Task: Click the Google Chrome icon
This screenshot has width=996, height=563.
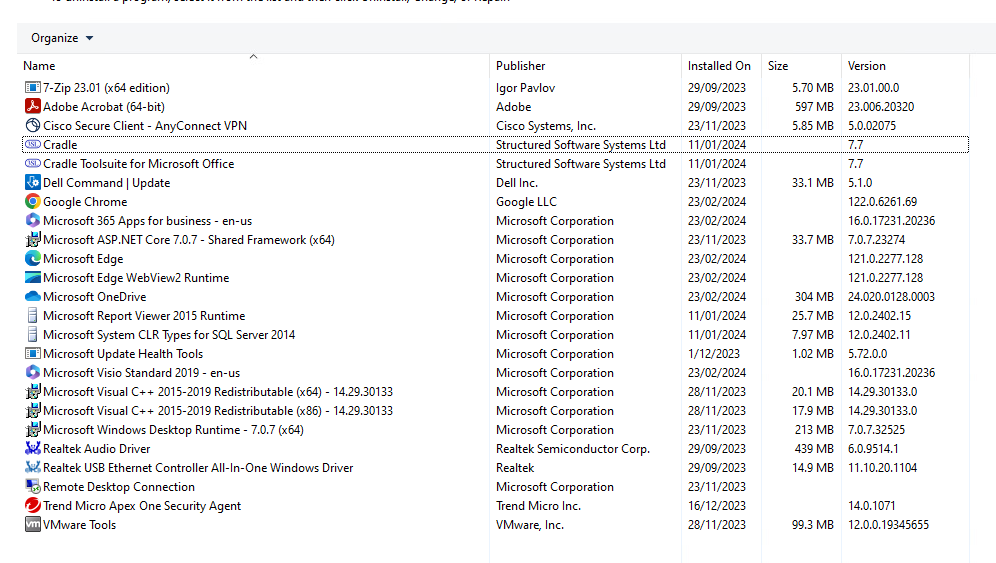Action: click(x=32, y=202)
